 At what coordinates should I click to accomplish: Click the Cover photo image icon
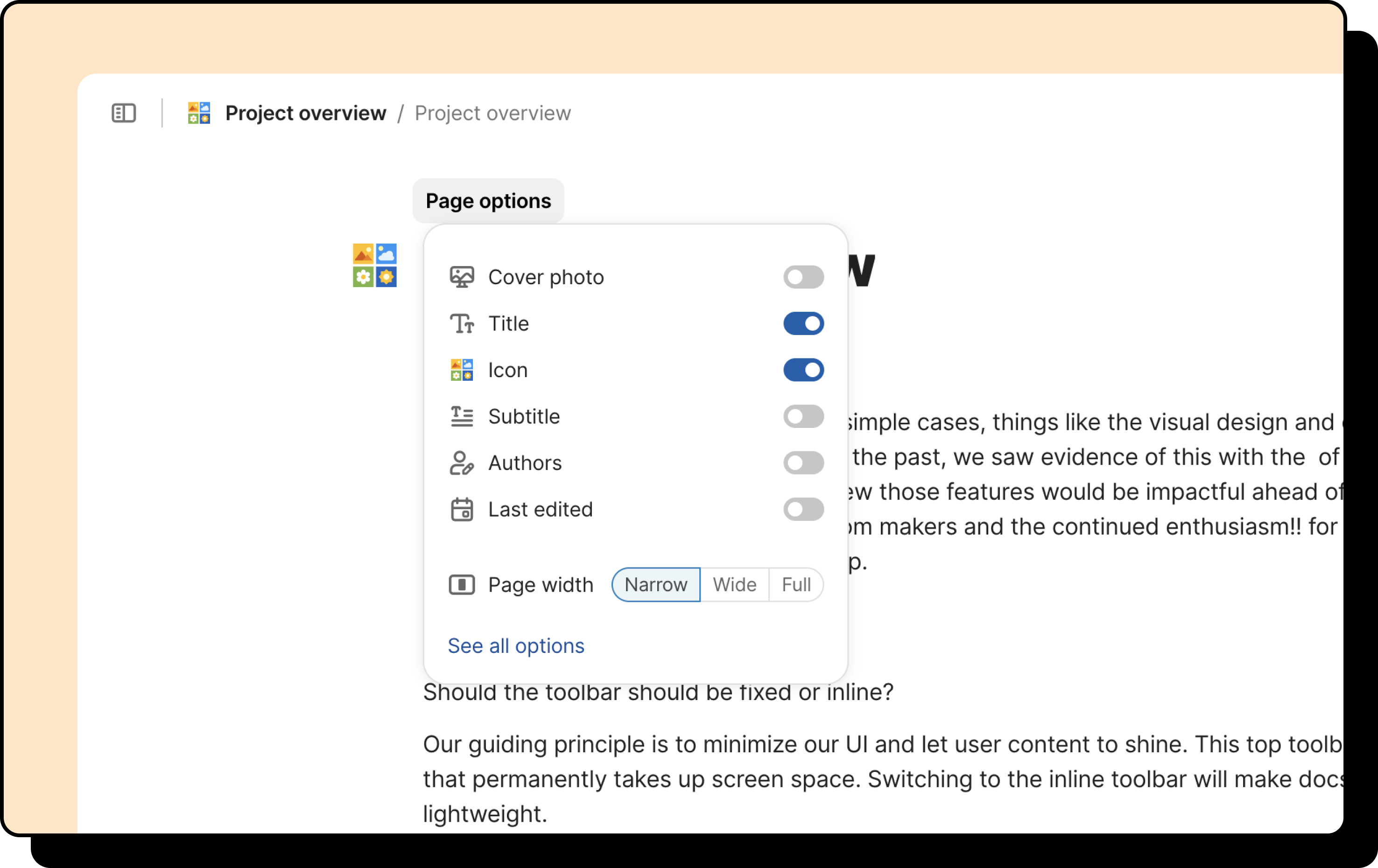coord(462,277)
